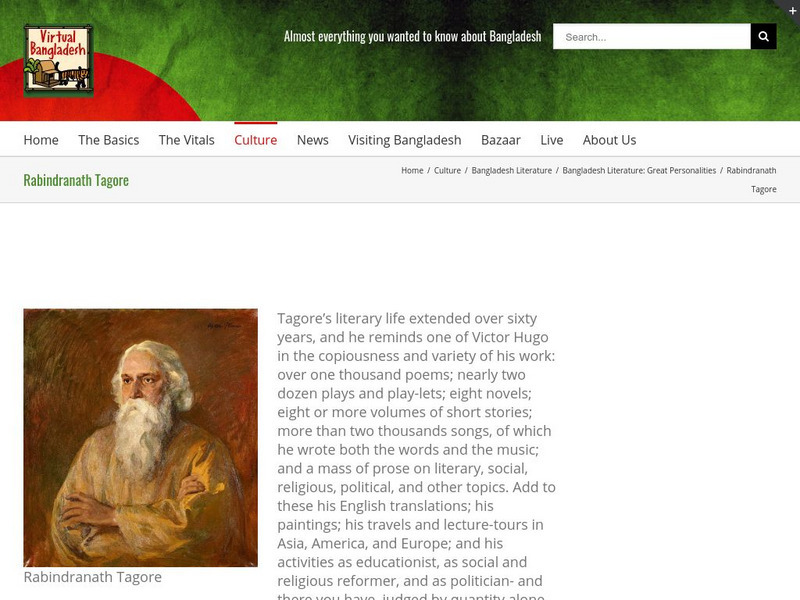Viewport: 800px width, 600px height.
Task: Open The Vitals menu
Action: [187, 140]
